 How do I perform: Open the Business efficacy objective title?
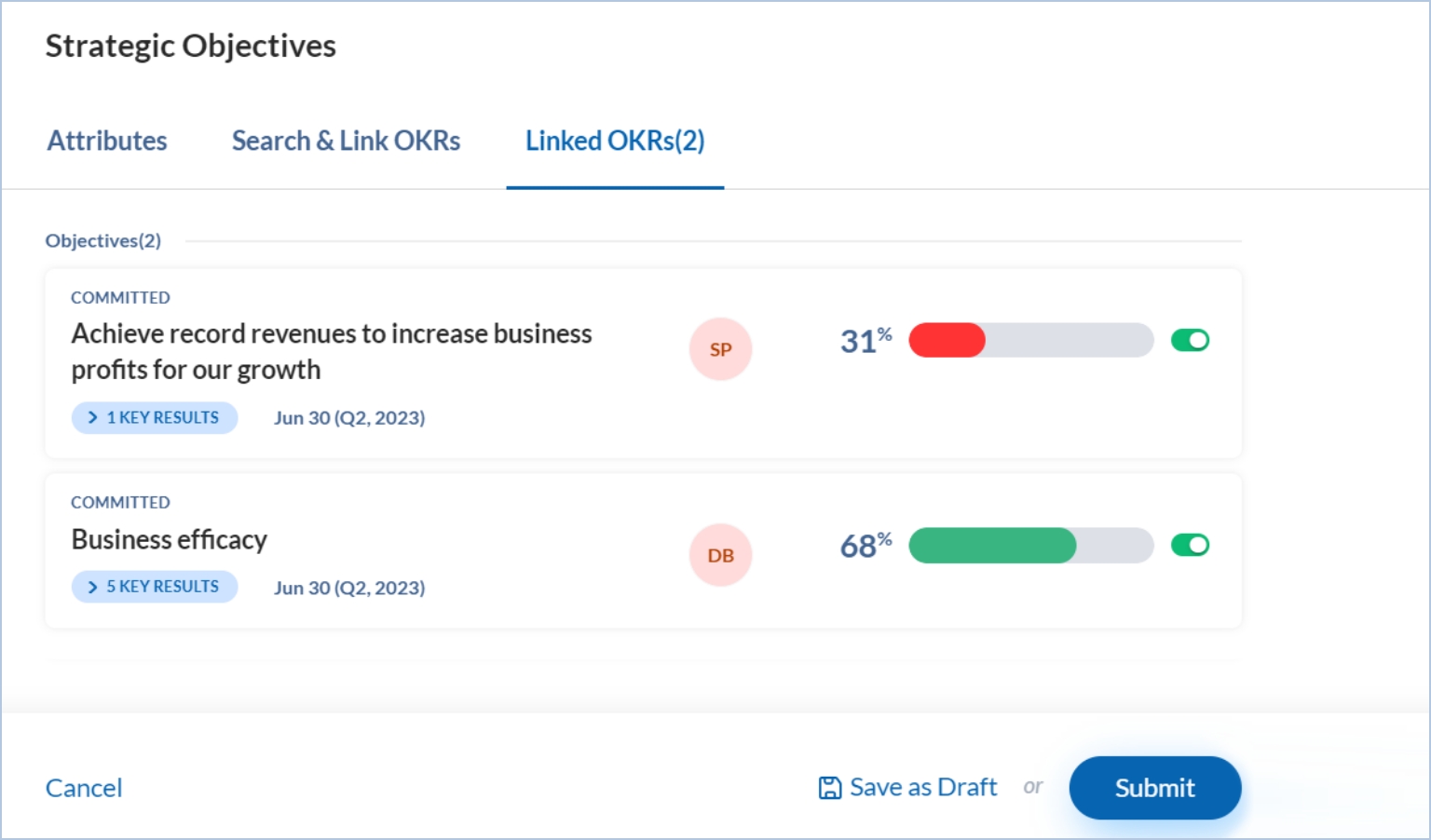(x=170, y=540)
